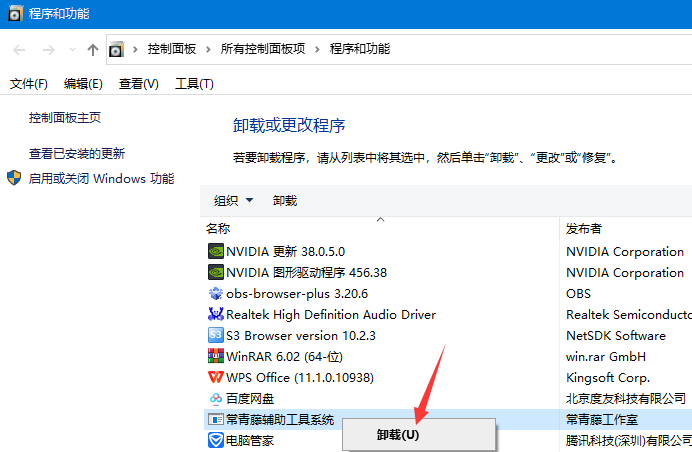The width and height of the screenshot is (692, 452).
Task: Open the 文件(F) menu
Action: coord(29,83)
